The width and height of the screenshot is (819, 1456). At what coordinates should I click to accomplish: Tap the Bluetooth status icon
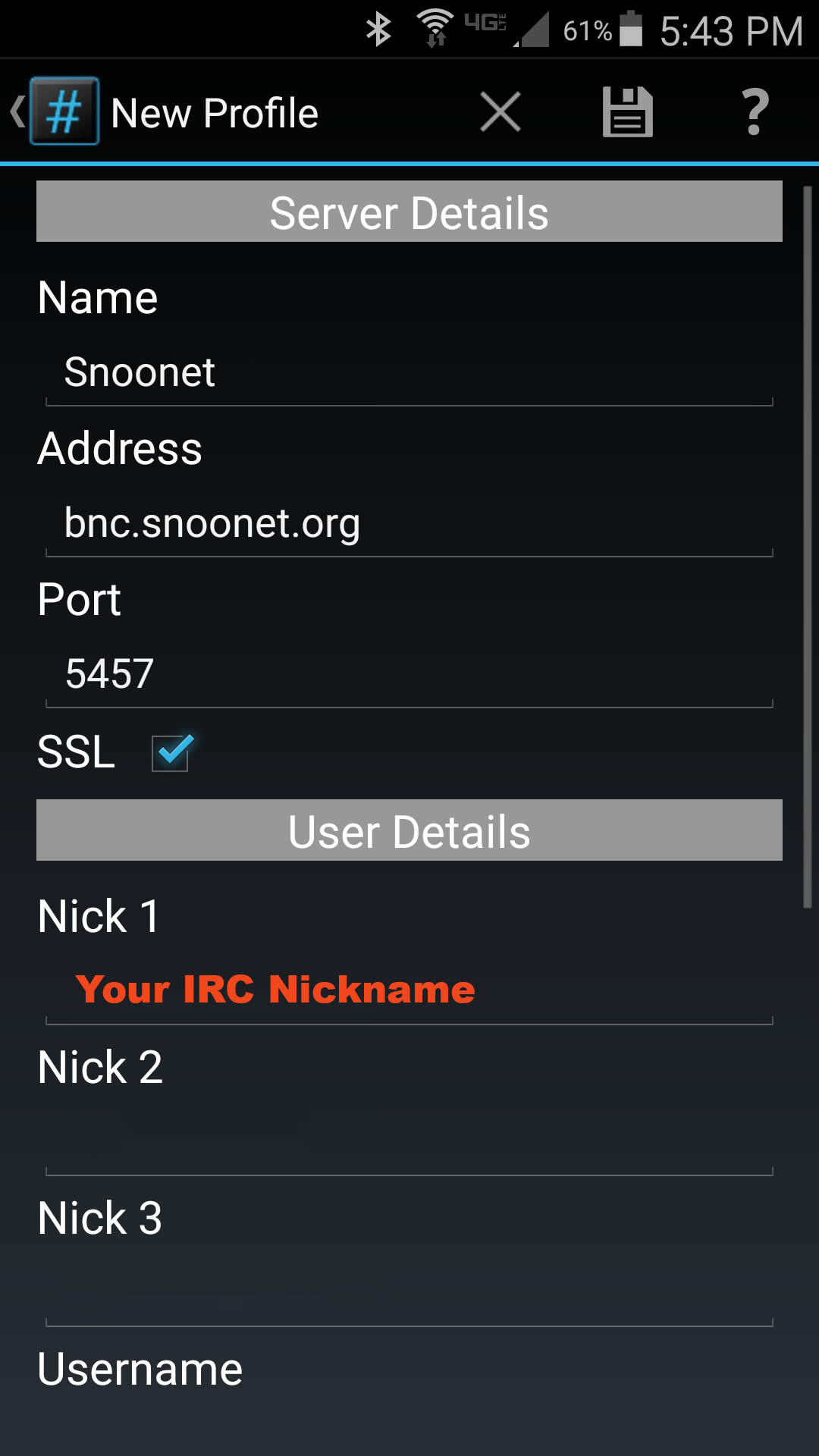click(378, 30)
